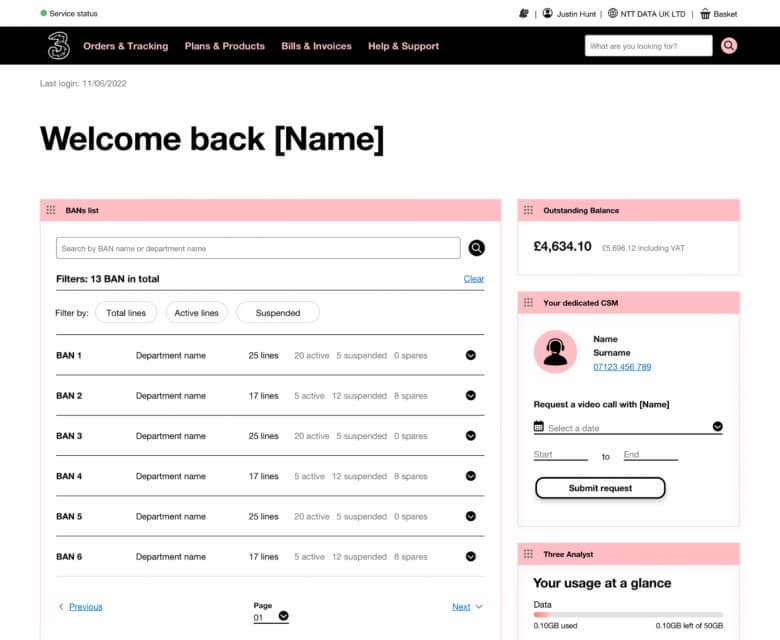Viewport: 780px width, 640px height.
Task: Click the Data usage progress bar
Action: [x=628, y=615]
